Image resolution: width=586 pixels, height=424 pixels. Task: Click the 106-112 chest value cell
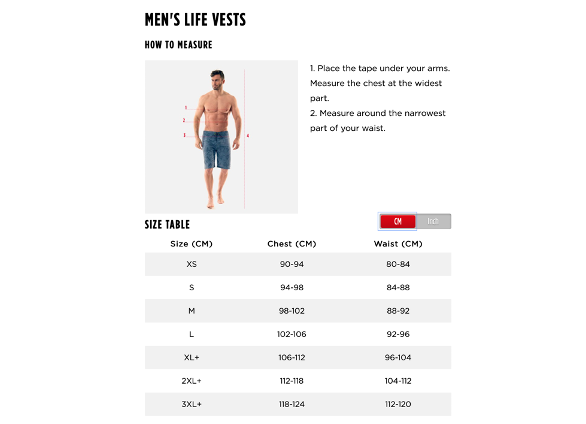click(292, 358)
